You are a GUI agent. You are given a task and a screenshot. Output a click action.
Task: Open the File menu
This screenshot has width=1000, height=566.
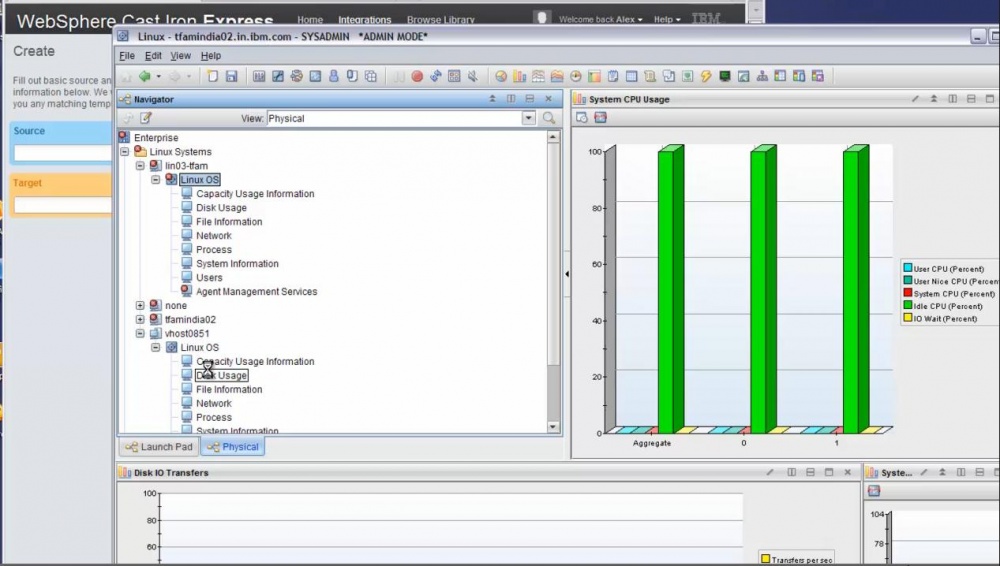[x=127, y=56]
